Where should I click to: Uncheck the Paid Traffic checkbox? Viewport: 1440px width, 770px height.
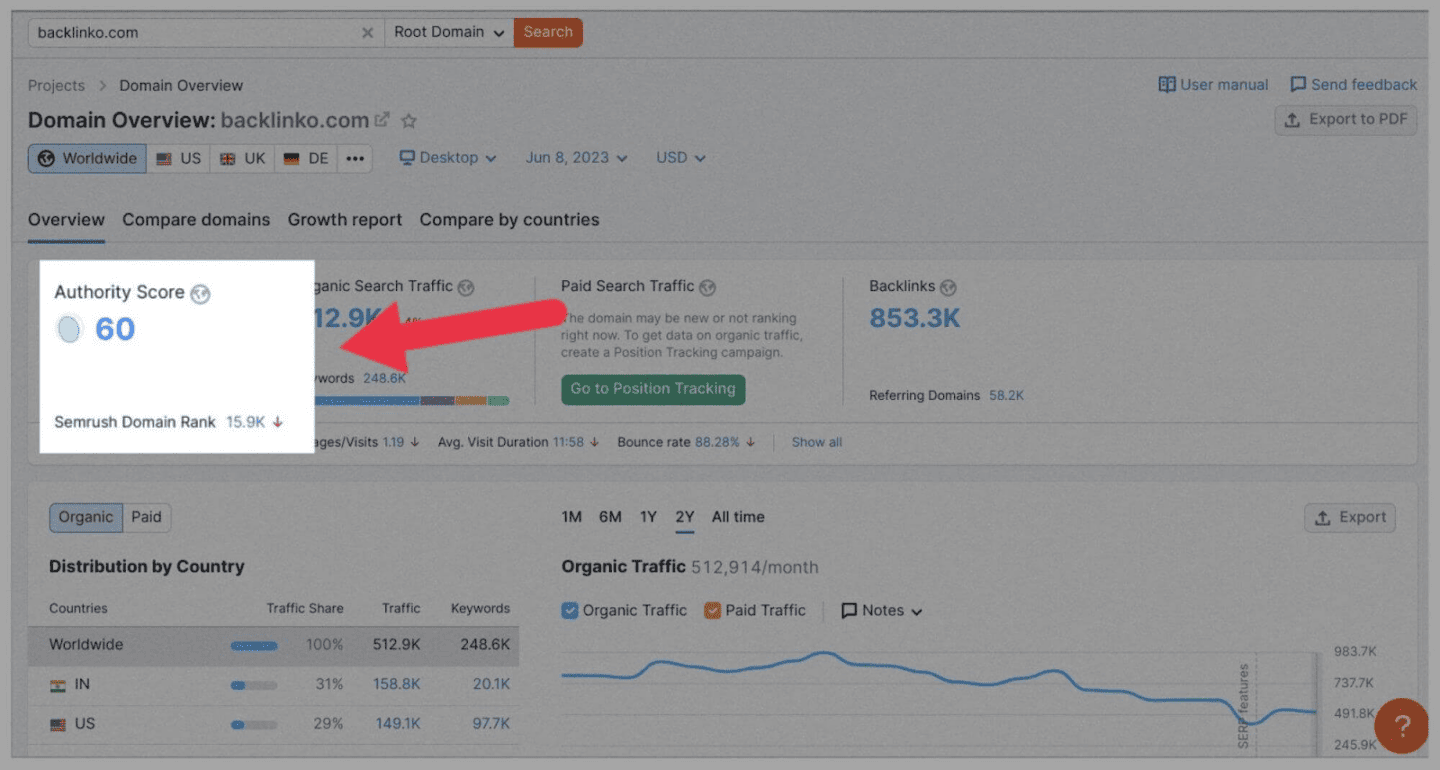[711, 610]
